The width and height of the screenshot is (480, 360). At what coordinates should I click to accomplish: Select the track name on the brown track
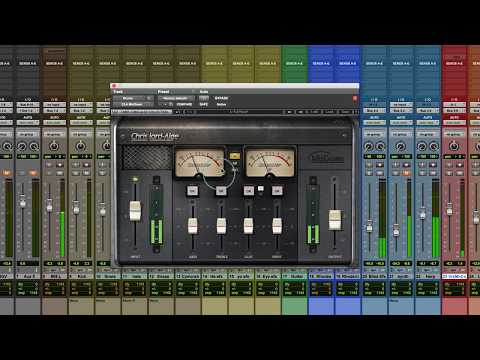tap(54, 276)
